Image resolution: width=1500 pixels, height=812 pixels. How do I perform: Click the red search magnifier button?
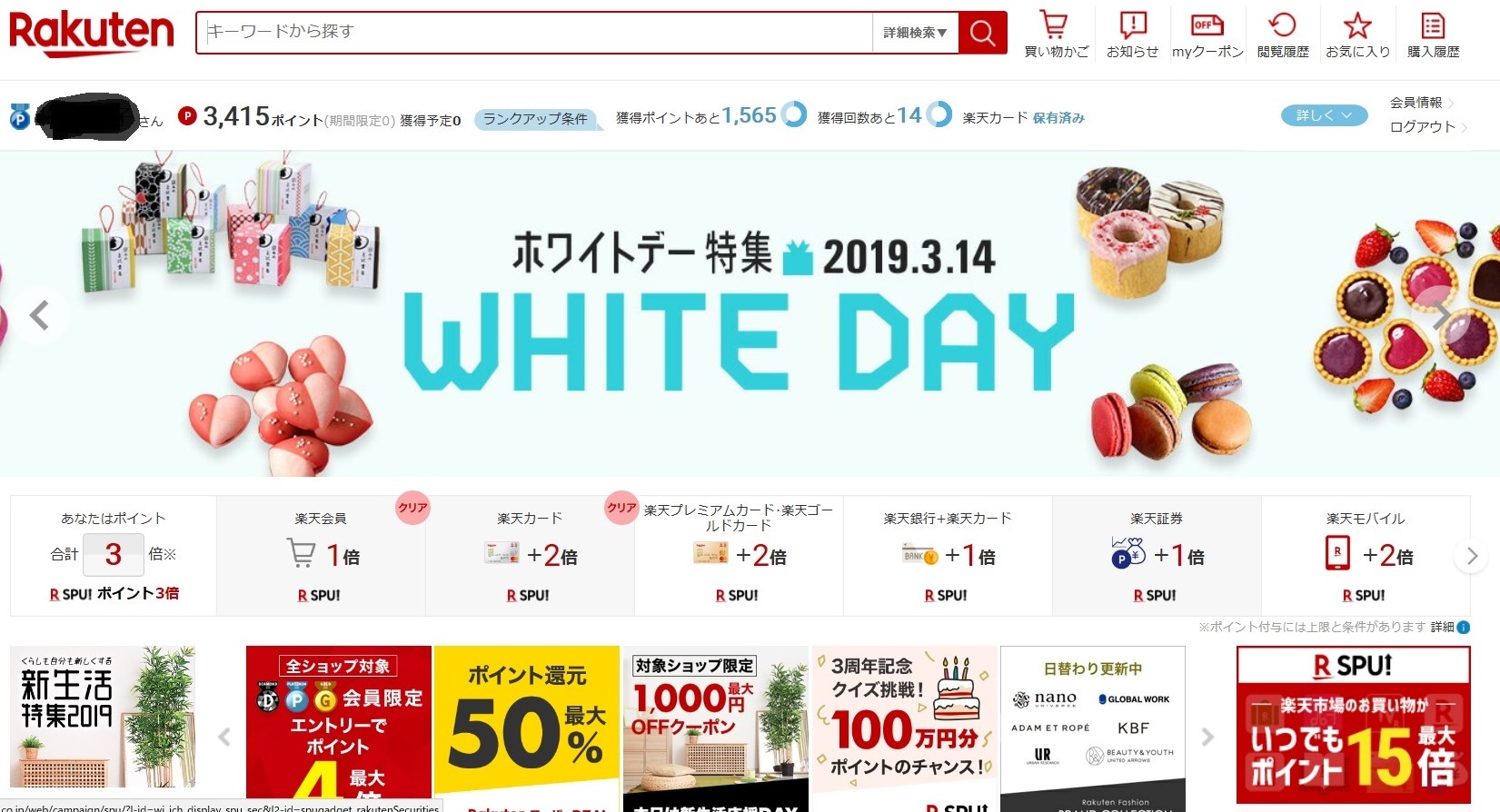983,33
